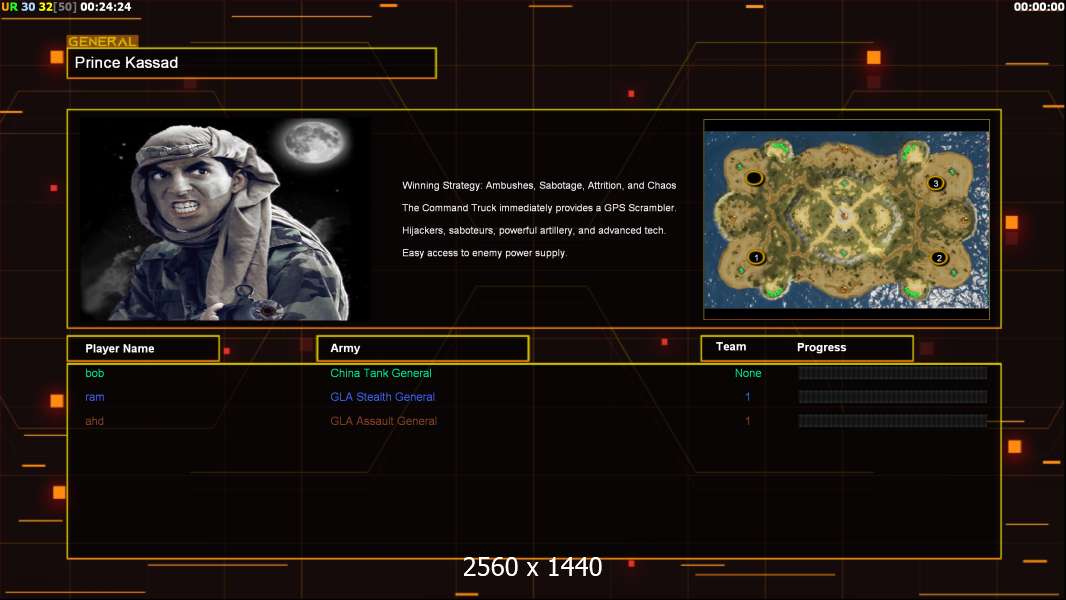Click ahd's loading progress bar
The image size is (1066, 600).
pos(893,421)
